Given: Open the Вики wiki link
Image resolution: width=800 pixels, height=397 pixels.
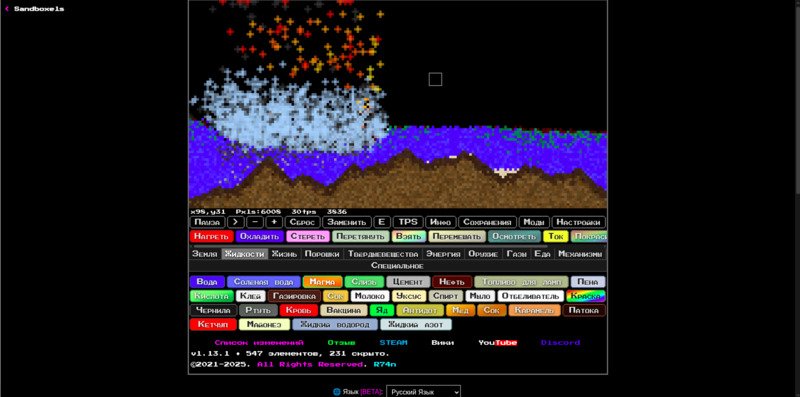Looking at the screenshot, I should (x=442, y=343).
